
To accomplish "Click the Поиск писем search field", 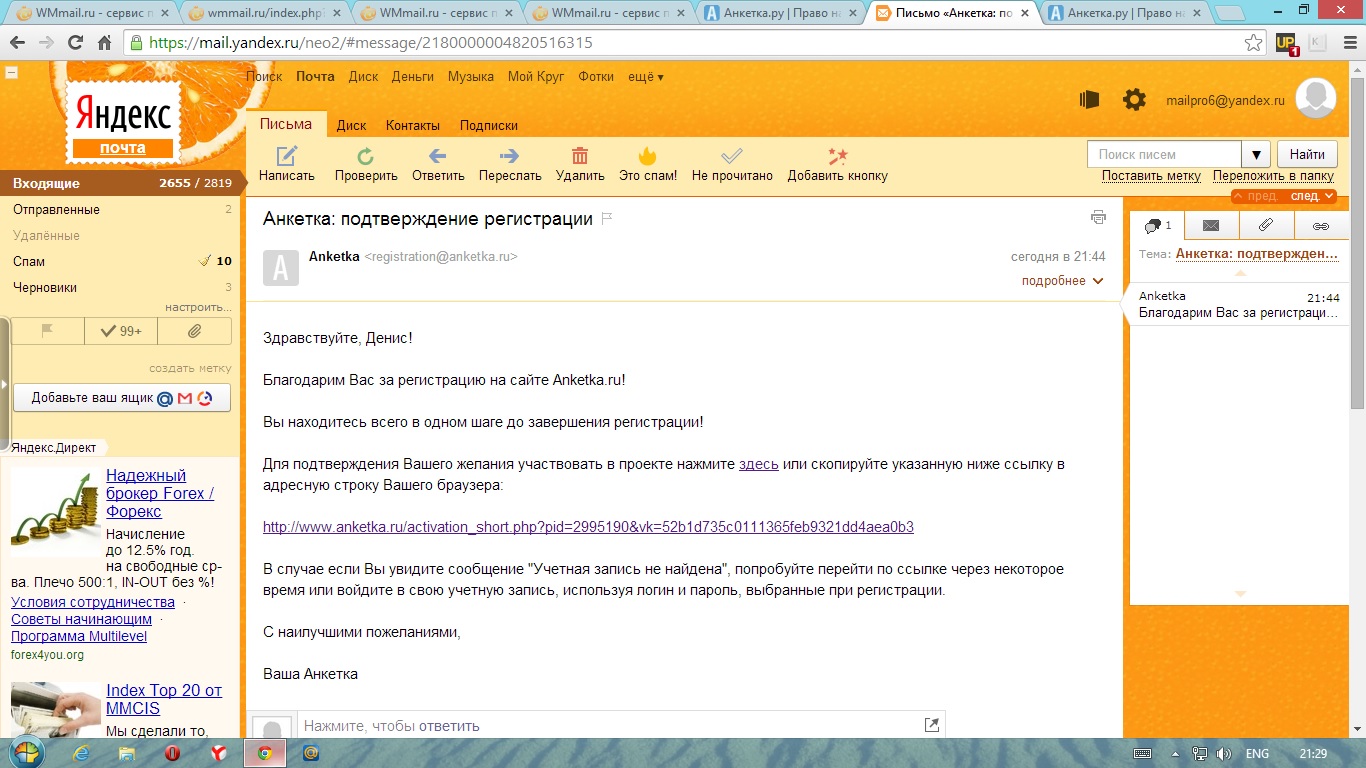I will coord(1164,154).
